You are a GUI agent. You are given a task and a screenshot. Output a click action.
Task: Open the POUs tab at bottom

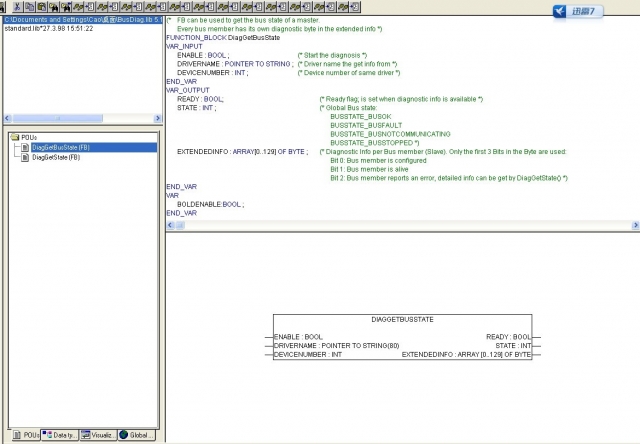pos(24,435)
